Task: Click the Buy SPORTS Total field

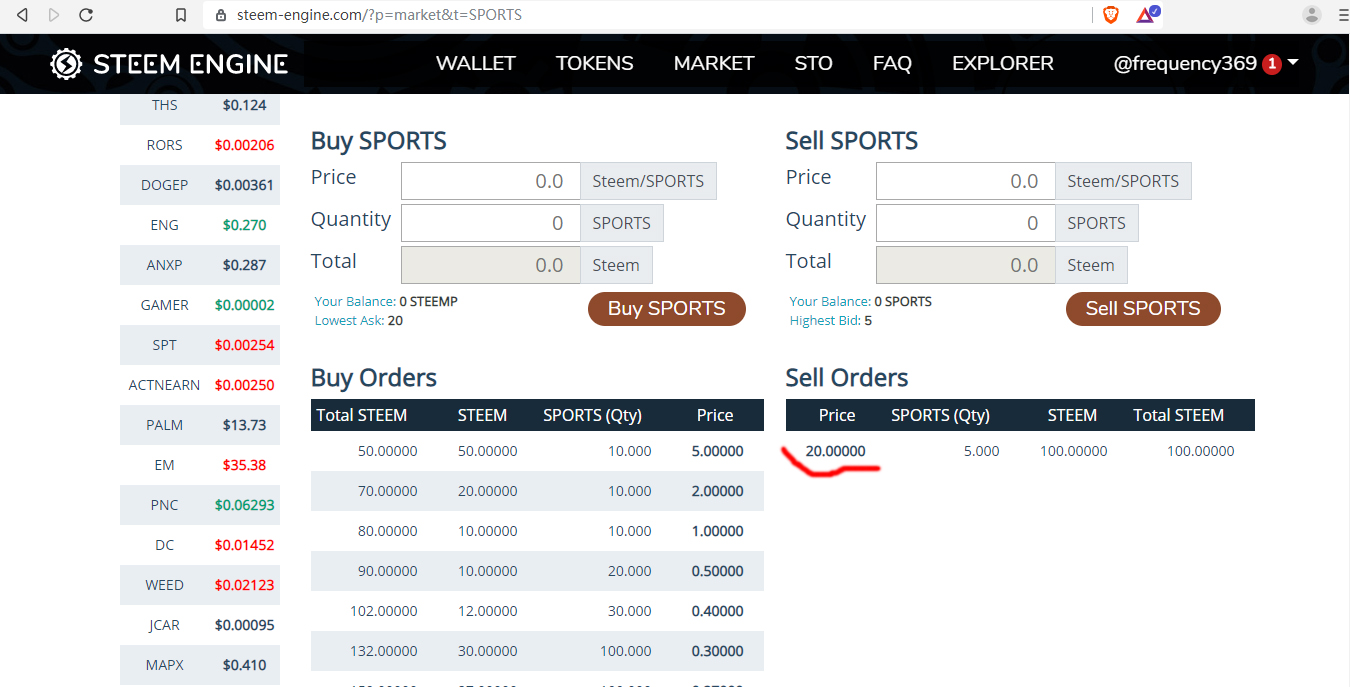Action: (490, 265)
